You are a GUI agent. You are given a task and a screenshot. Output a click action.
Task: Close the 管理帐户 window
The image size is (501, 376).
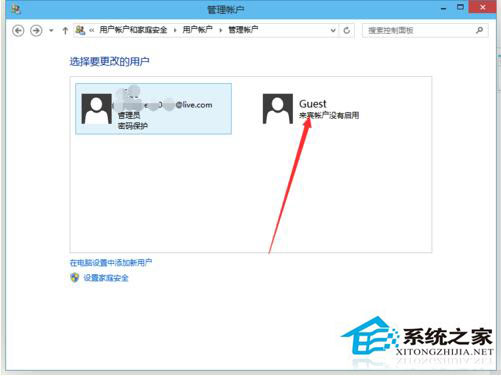pyautogui.click(x=482, y=7)
